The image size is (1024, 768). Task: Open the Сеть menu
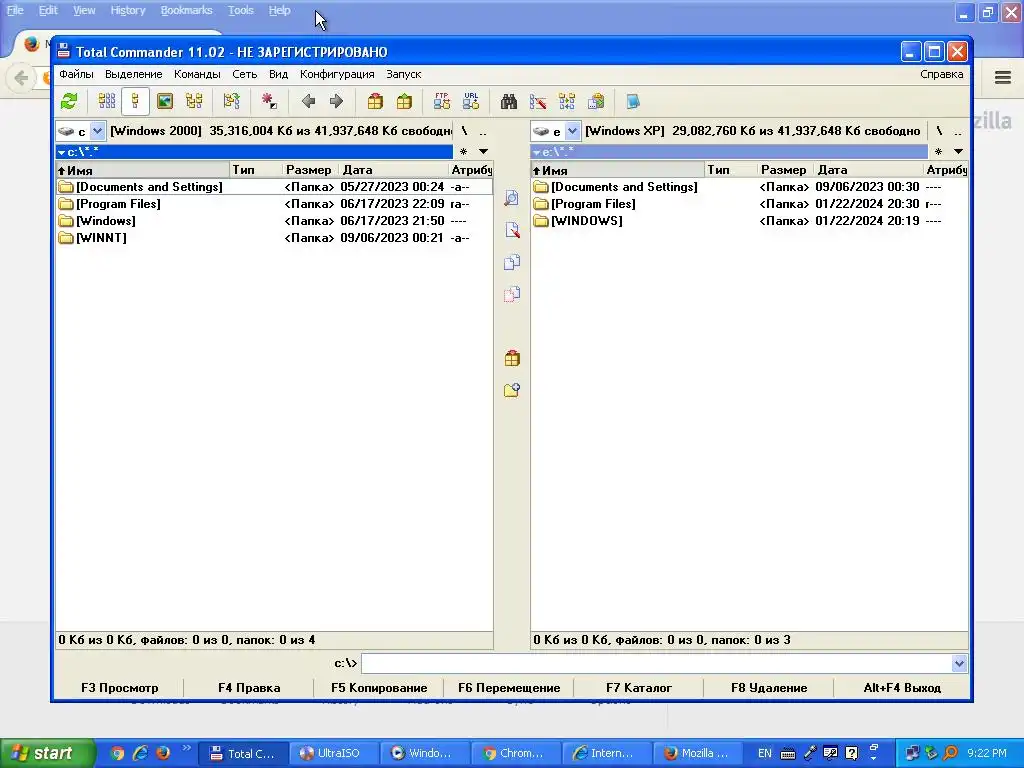tap(245, 74)
